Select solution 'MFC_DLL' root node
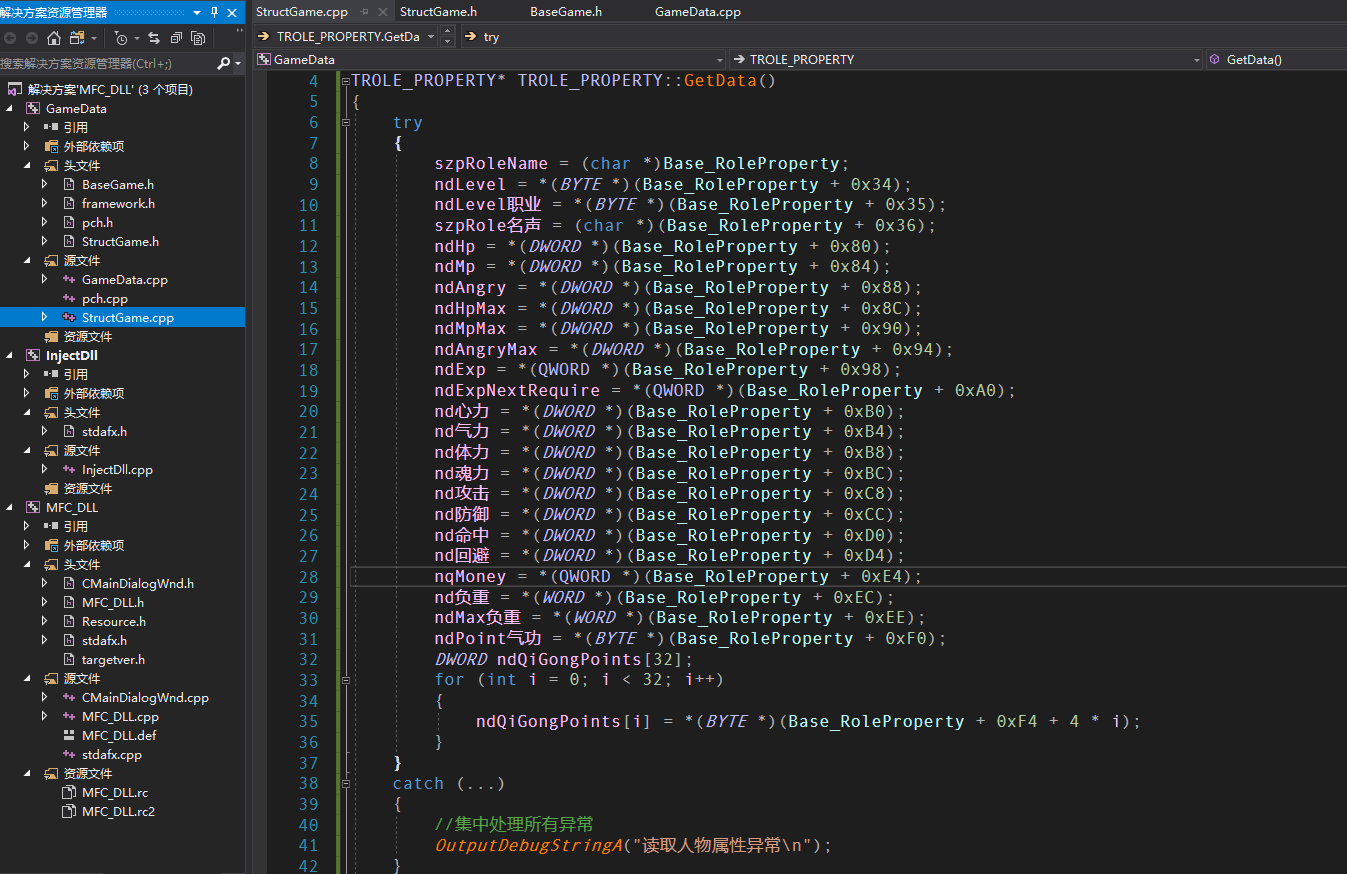Image resolution: width=1347 pixels, height=874 pixels. (110, 89)
